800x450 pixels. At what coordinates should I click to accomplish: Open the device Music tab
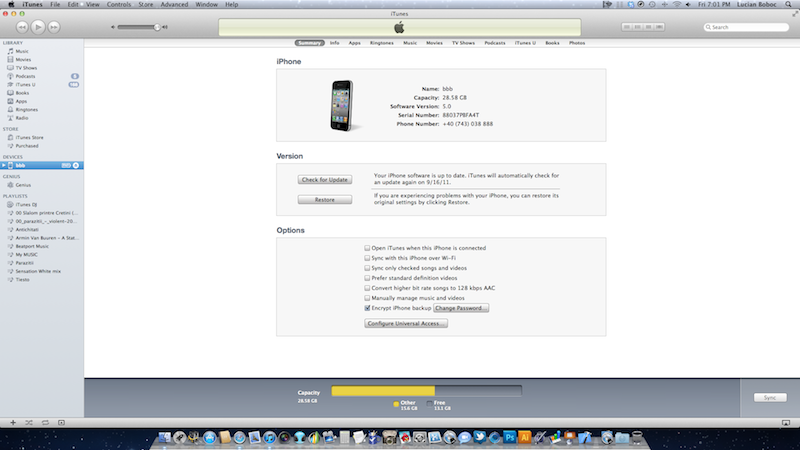click(410, 43)
